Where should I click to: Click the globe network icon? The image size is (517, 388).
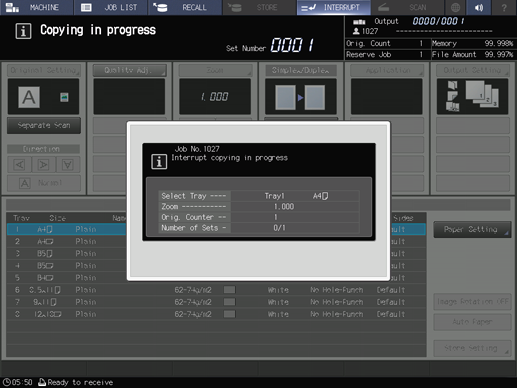(455, 7)
